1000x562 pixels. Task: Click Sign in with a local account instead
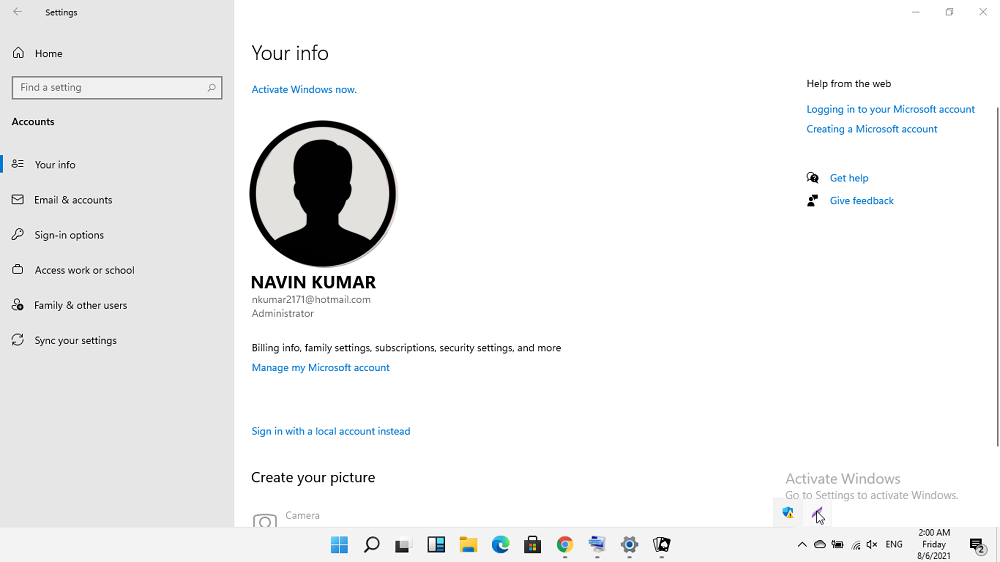pyautogui.click(x=331, y=432)
